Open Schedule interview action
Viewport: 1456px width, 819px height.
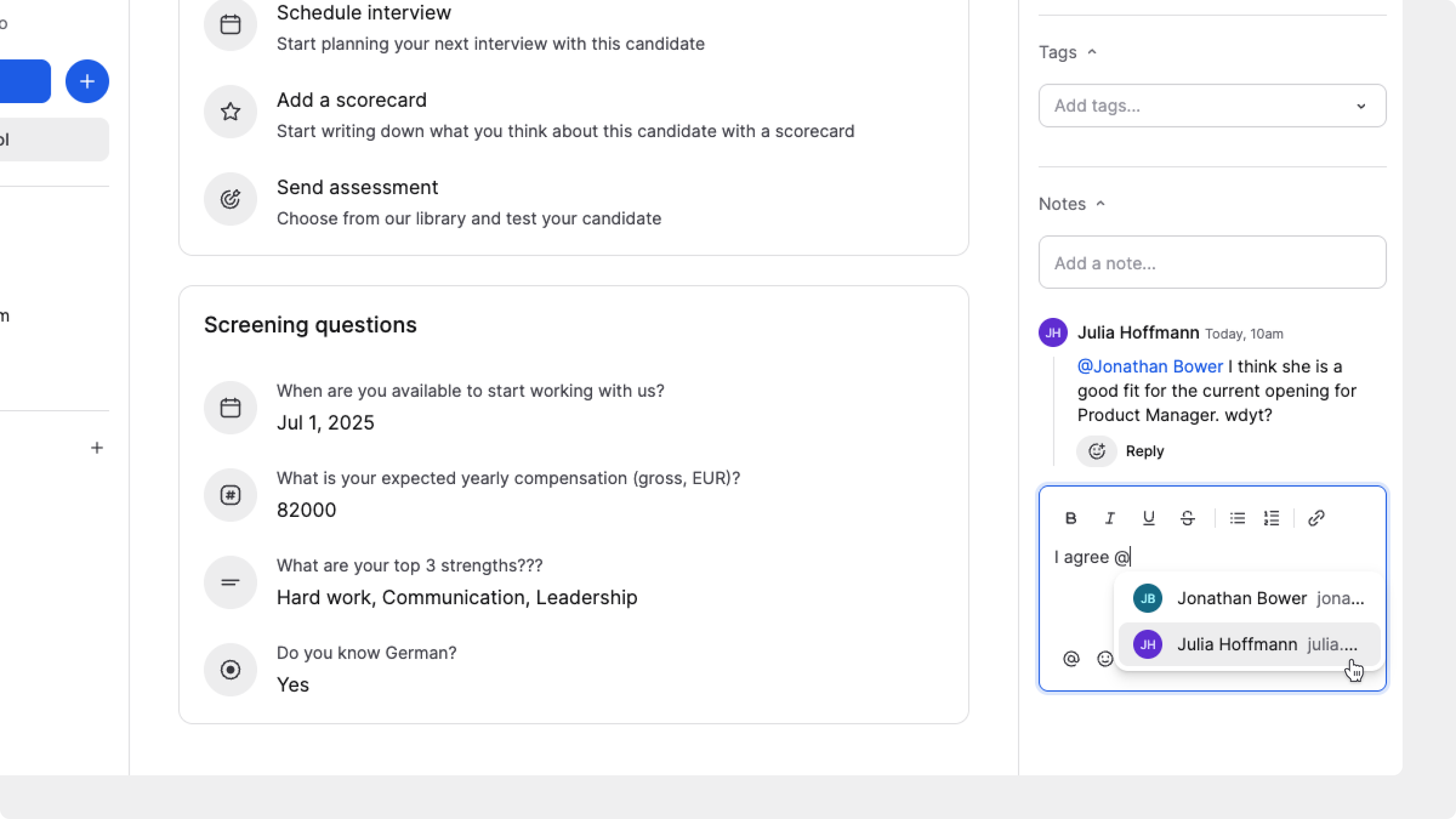pyautogui.click(x=363, y=13)
